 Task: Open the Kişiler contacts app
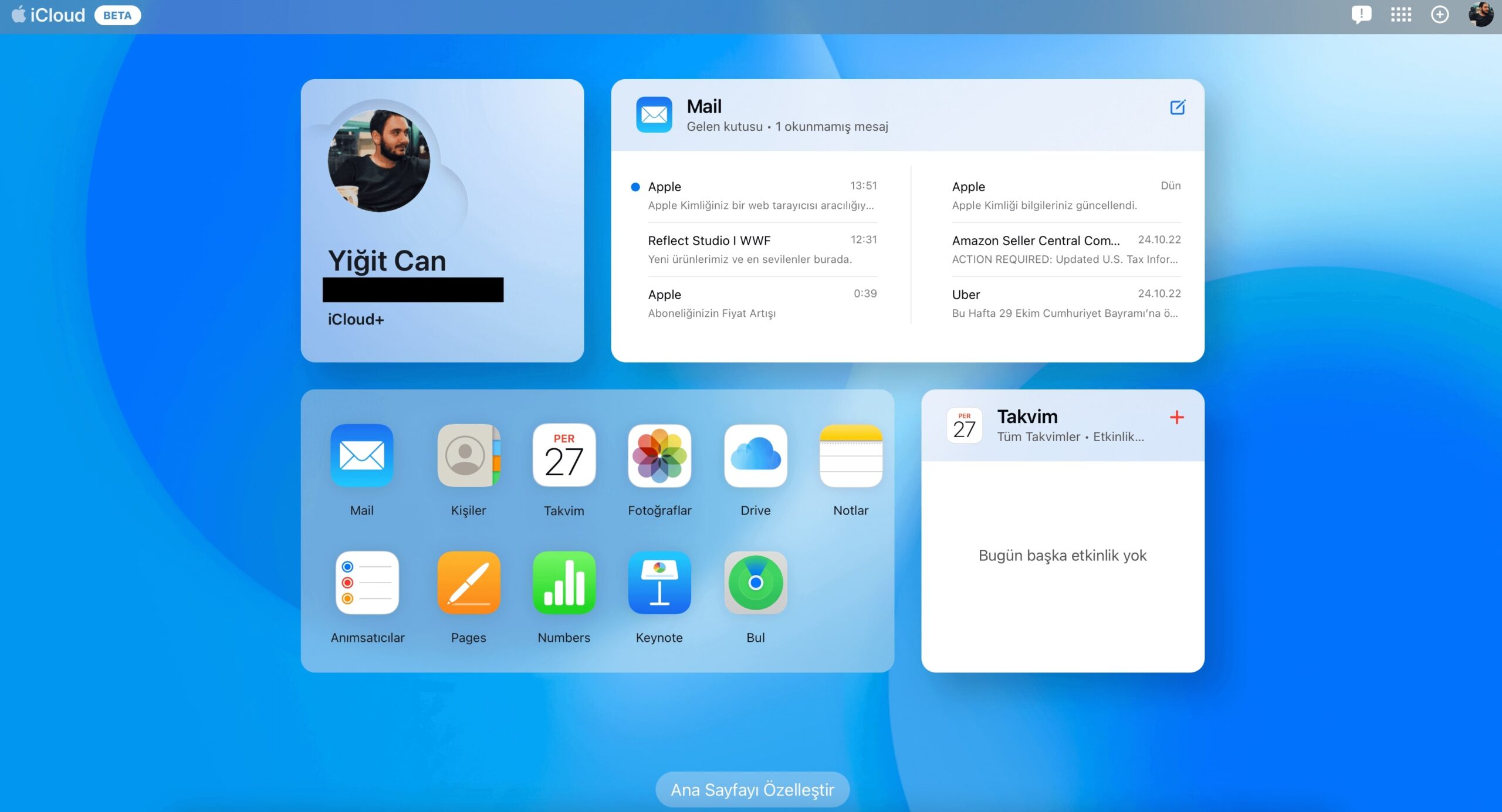click(468, 456)
